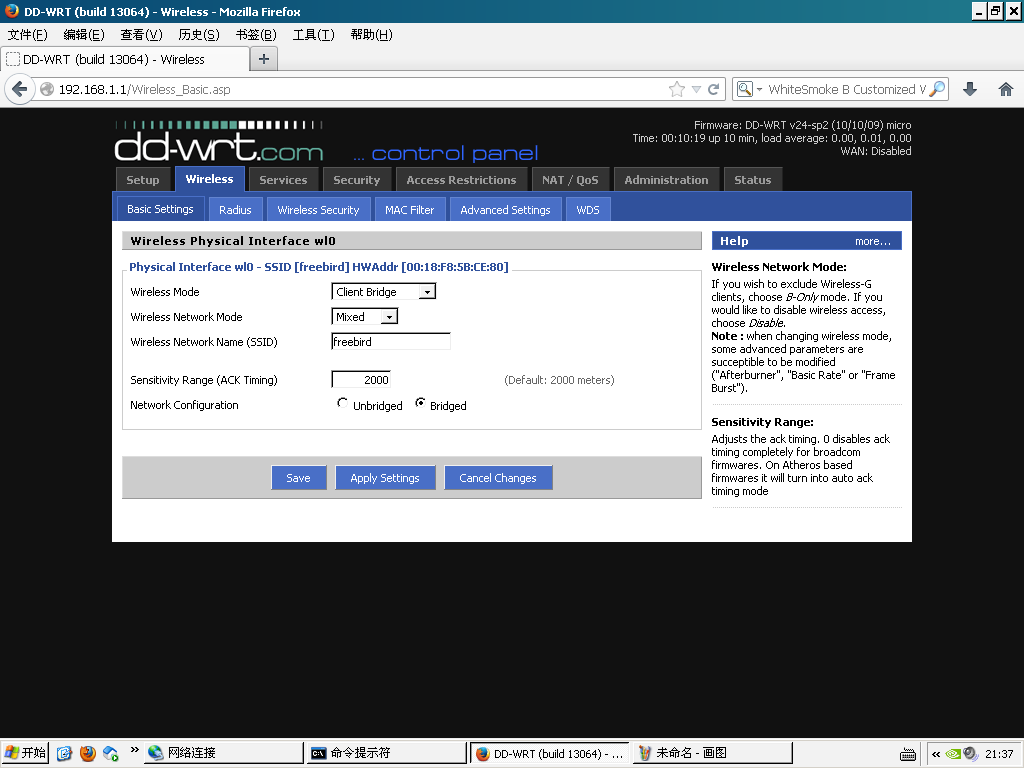Open the Wireless Security sub-tab
Screen dimensions: 1024x768
[x=319, y=210]
